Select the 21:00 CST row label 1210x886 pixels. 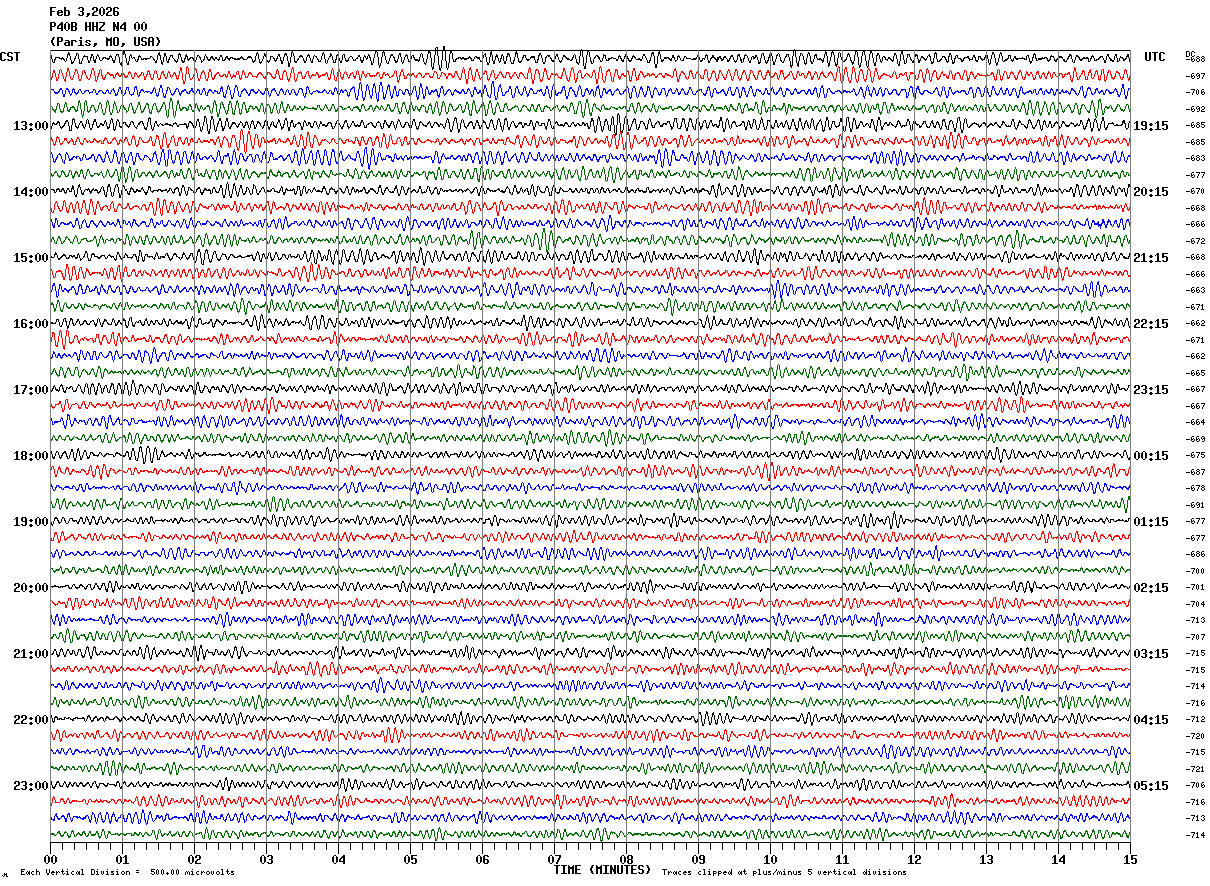[x=31, y=654]
